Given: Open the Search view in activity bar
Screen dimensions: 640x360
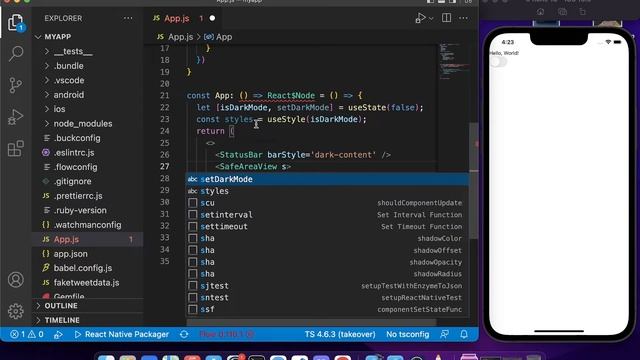Looking at the screenshot, I should click(16, 53).
